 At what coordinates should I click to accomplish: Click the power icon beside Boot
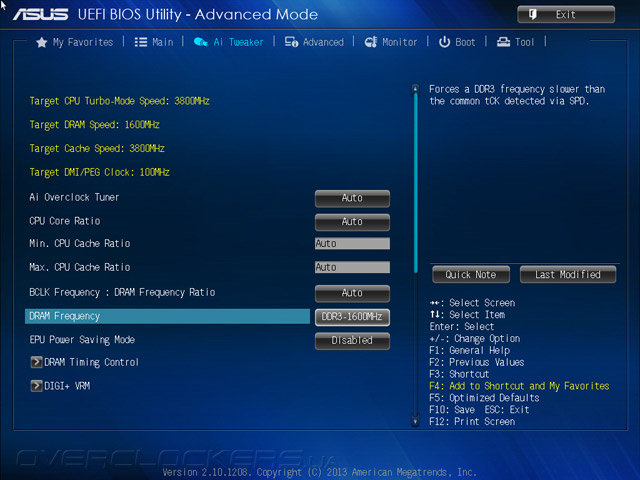[444, 42]
